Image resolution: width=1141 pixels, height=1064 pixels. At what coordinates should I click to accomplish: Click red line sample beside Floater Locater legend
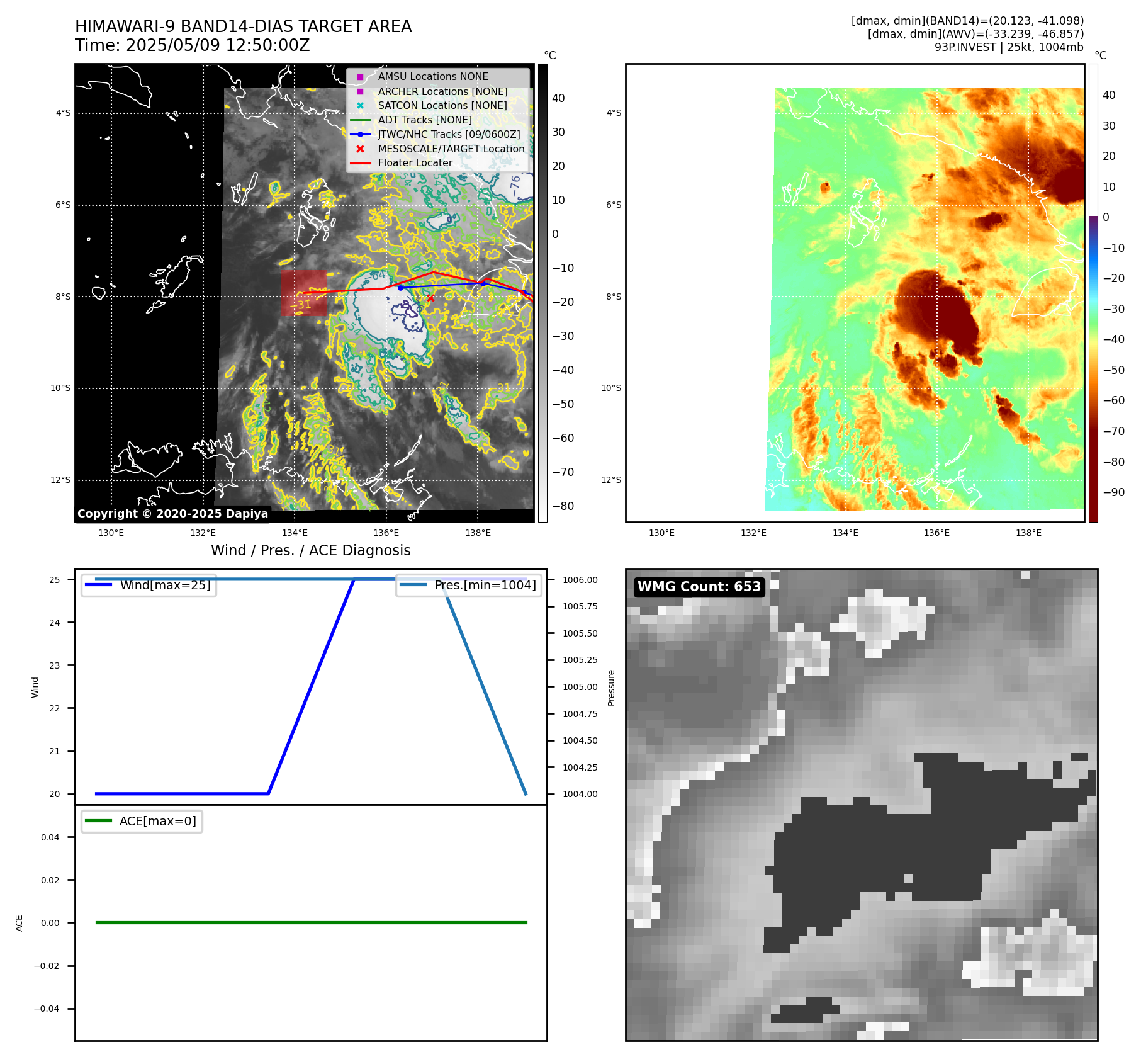360,163
